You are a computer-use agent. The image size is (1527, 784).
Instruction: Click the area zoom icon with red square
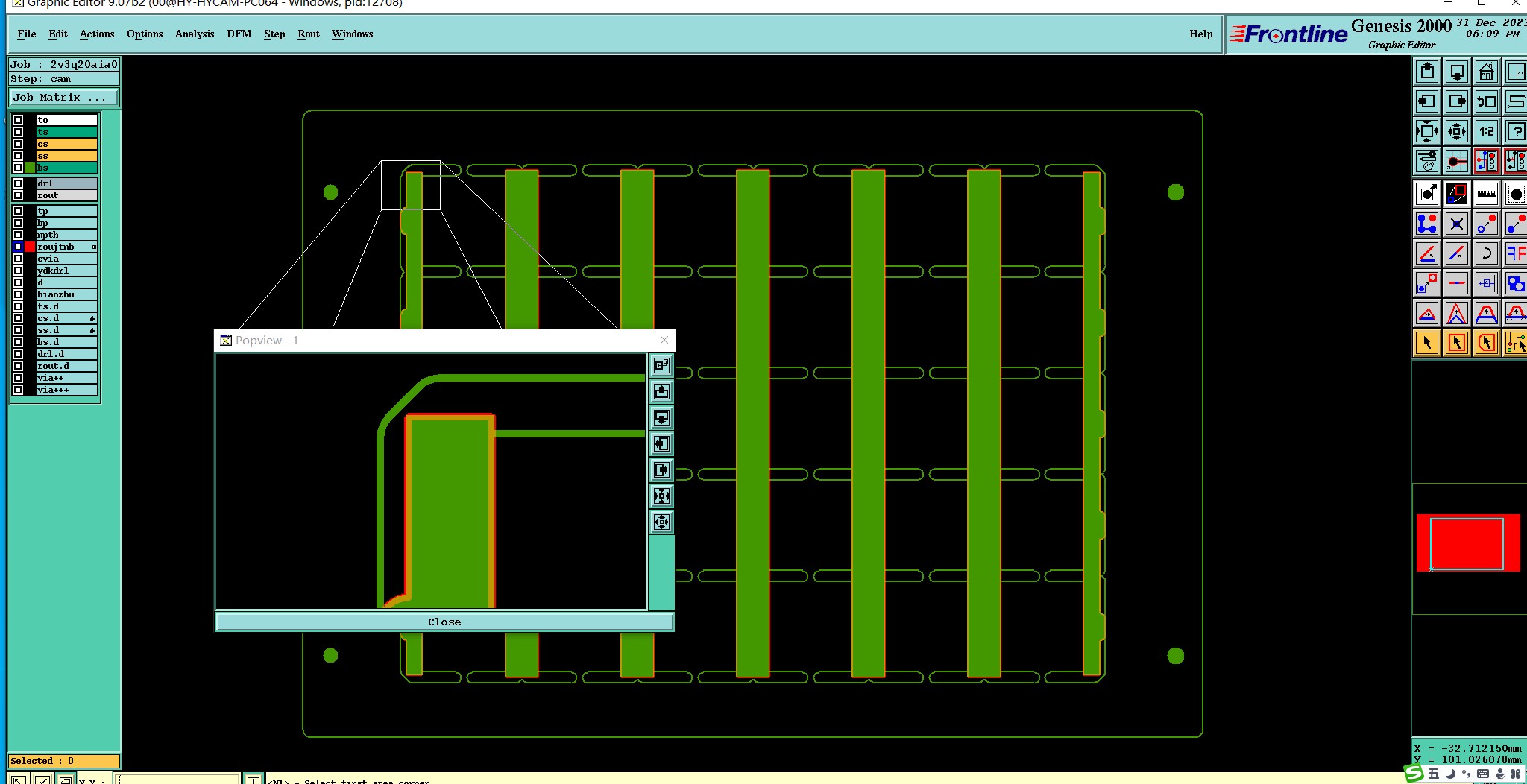(1457, 195)
